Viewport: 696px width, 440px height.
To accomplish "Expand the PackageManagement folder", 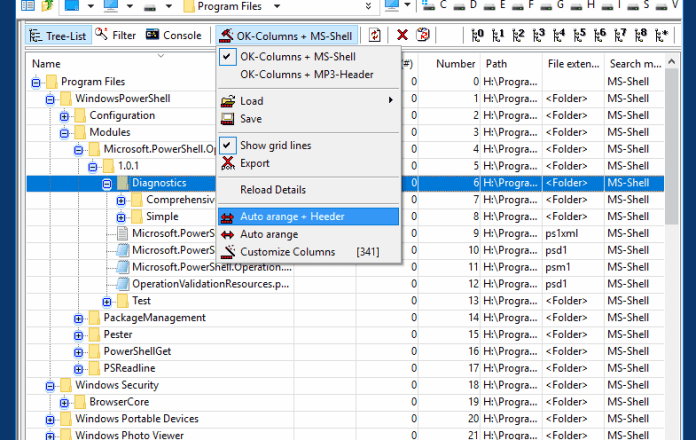I will click(78, 318).
